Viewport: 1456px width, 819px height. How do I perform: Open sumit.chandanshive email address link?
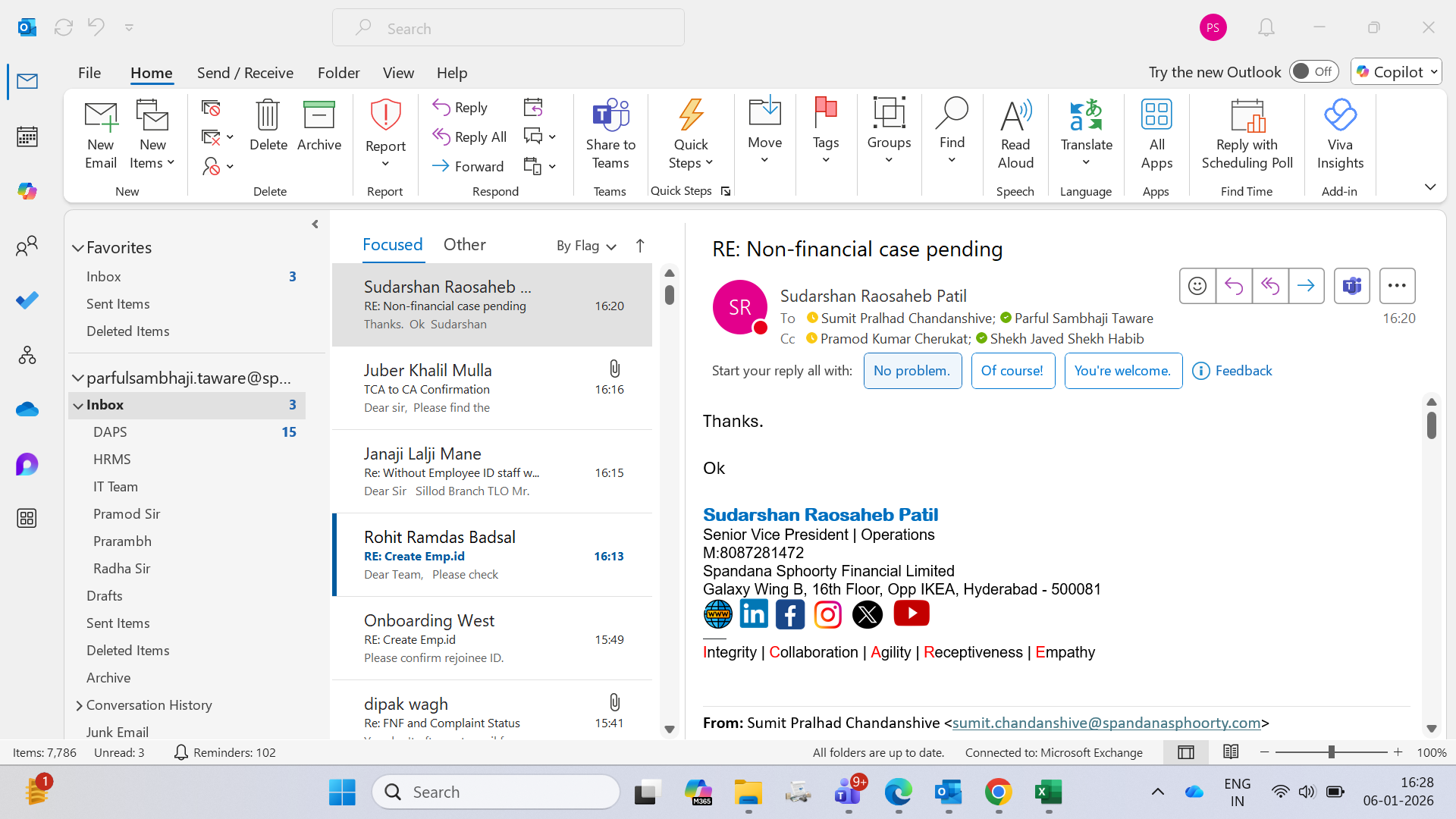pyautogui.click(x=1106, y=723)
